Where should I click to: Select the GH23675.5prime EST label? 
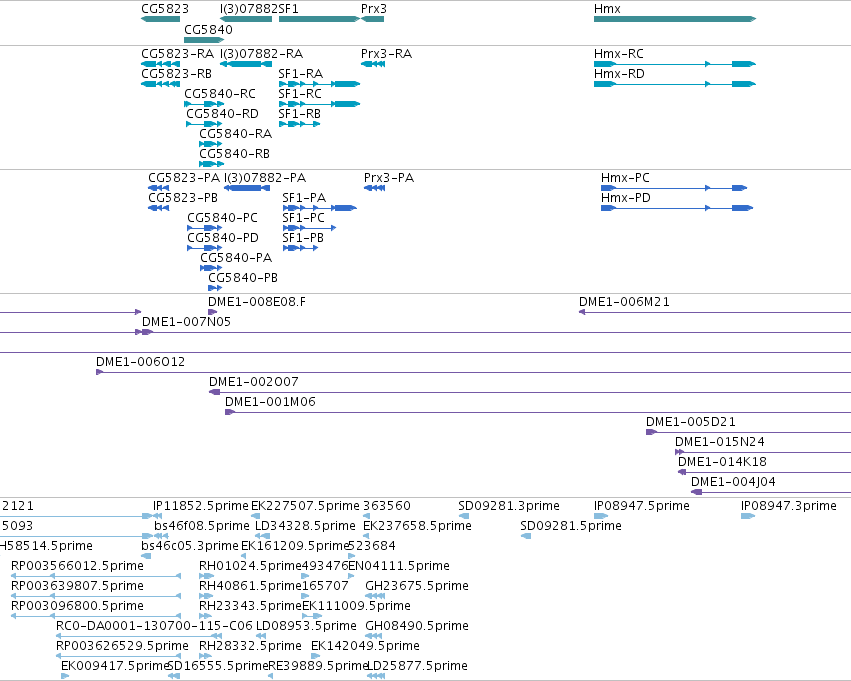(x=417, y=587)
